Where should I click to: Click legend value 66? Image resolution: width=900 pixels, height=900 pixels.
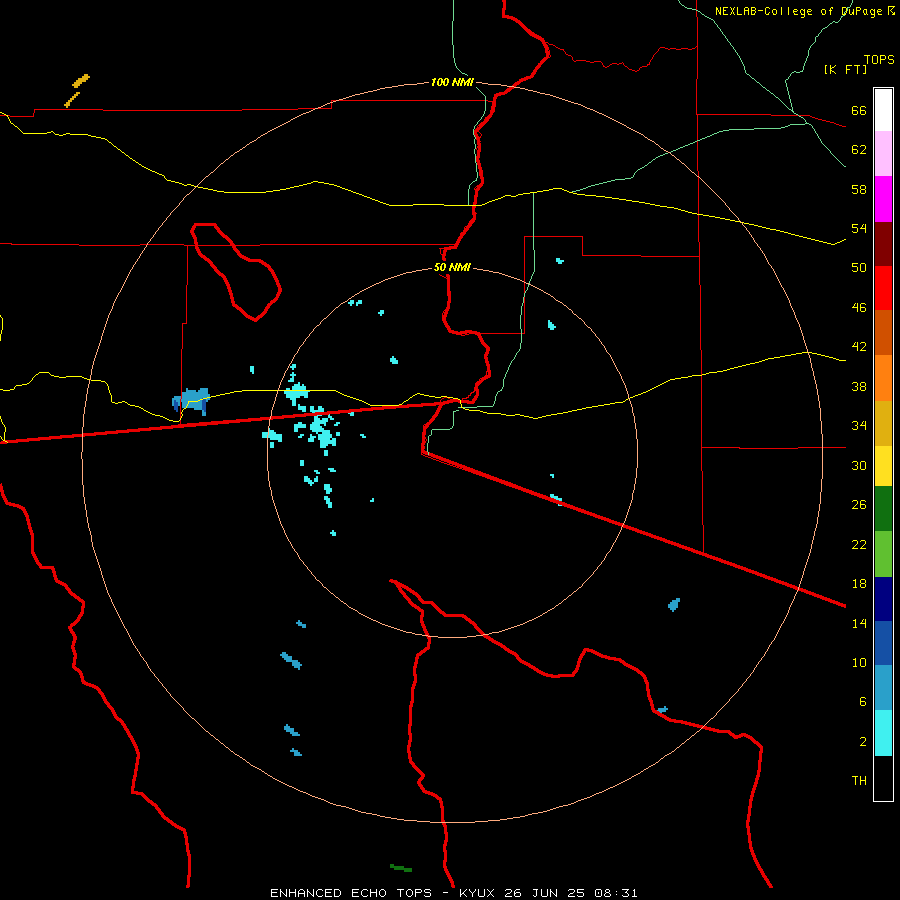859,110
